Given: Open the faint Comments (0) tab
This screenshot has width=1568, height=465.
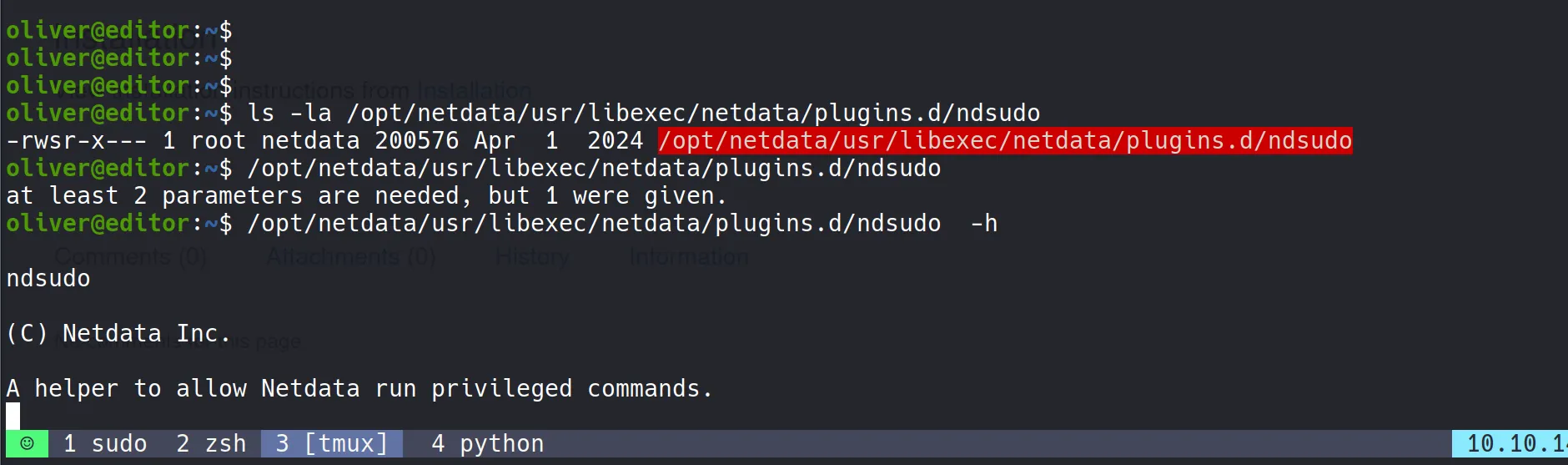Looking at the screenshot, I should click(x=131, y=257).
